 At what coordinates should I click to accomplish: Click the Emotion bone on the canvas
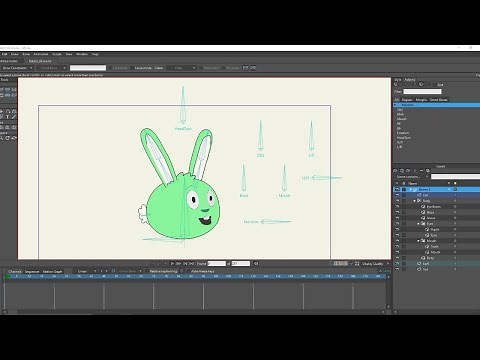click(276, 221)
